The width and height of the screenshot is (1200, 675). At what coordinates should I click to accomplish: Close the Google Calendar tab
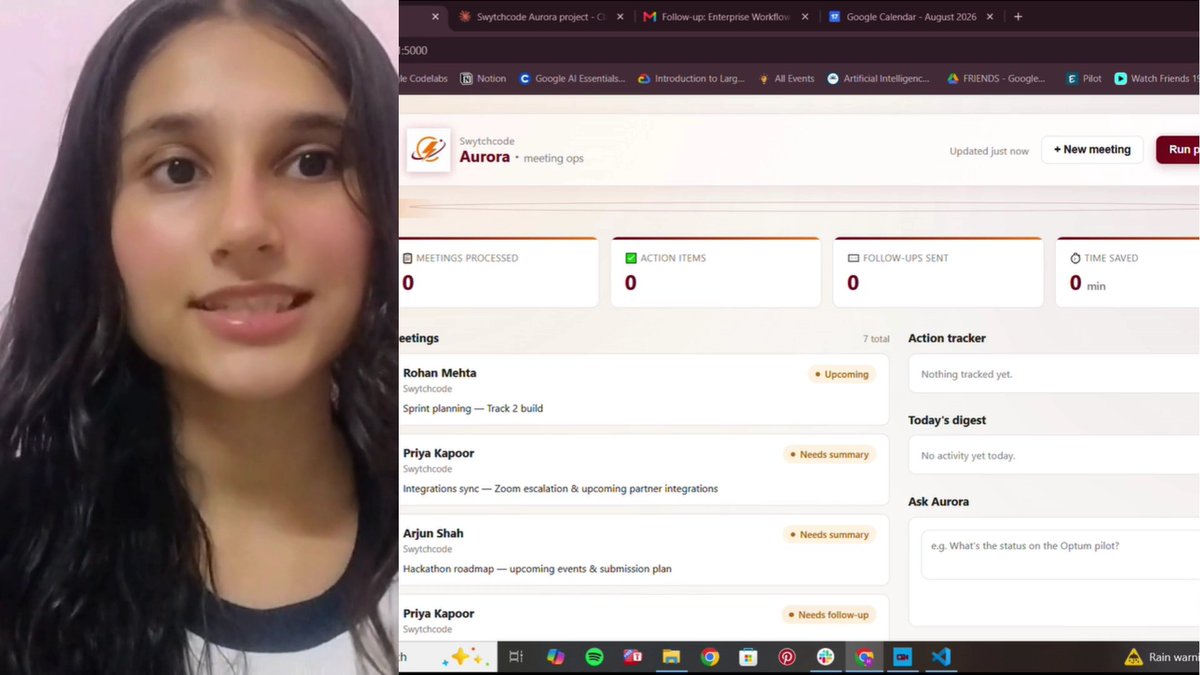pos(991,17)
